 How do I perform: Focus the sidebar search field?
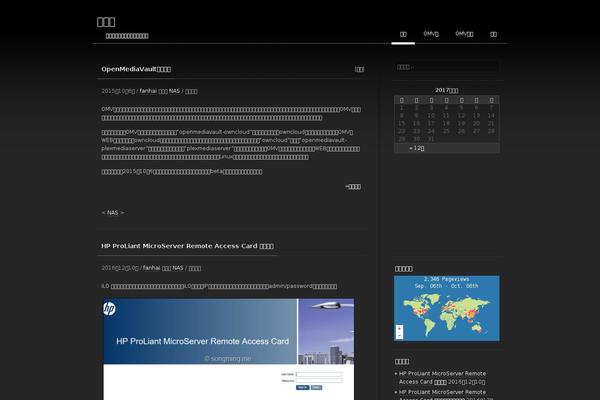446,67
